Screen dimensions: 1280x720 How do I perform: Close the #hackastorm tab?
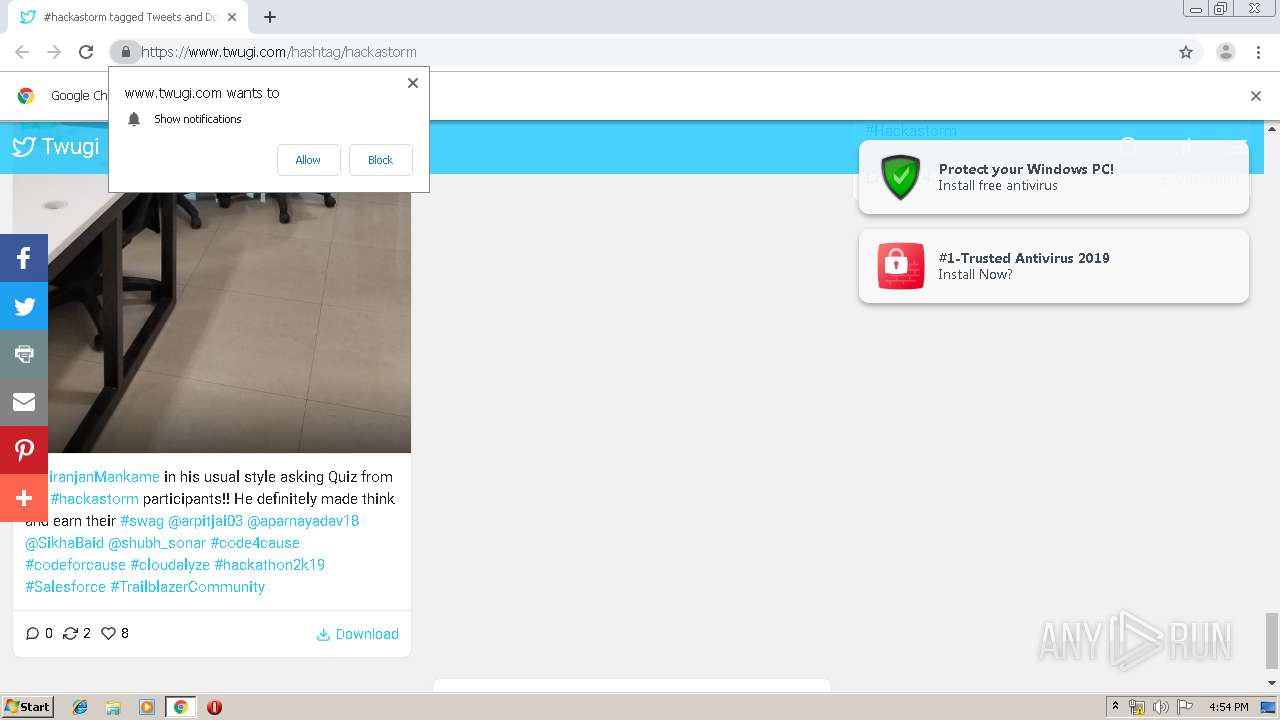click(x=232, y=17)
